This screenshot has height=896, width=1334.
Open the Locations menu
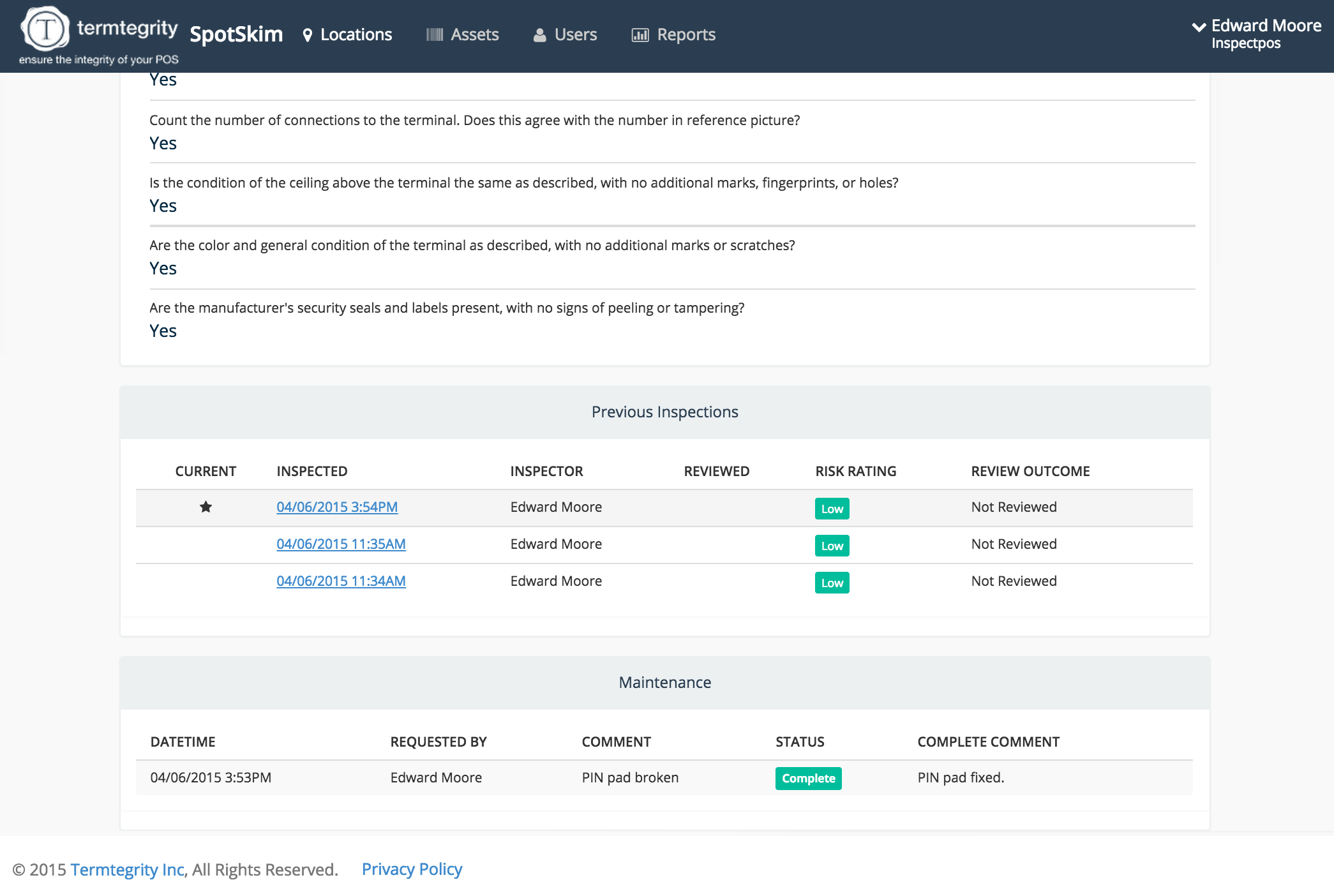tap(347, 34)
